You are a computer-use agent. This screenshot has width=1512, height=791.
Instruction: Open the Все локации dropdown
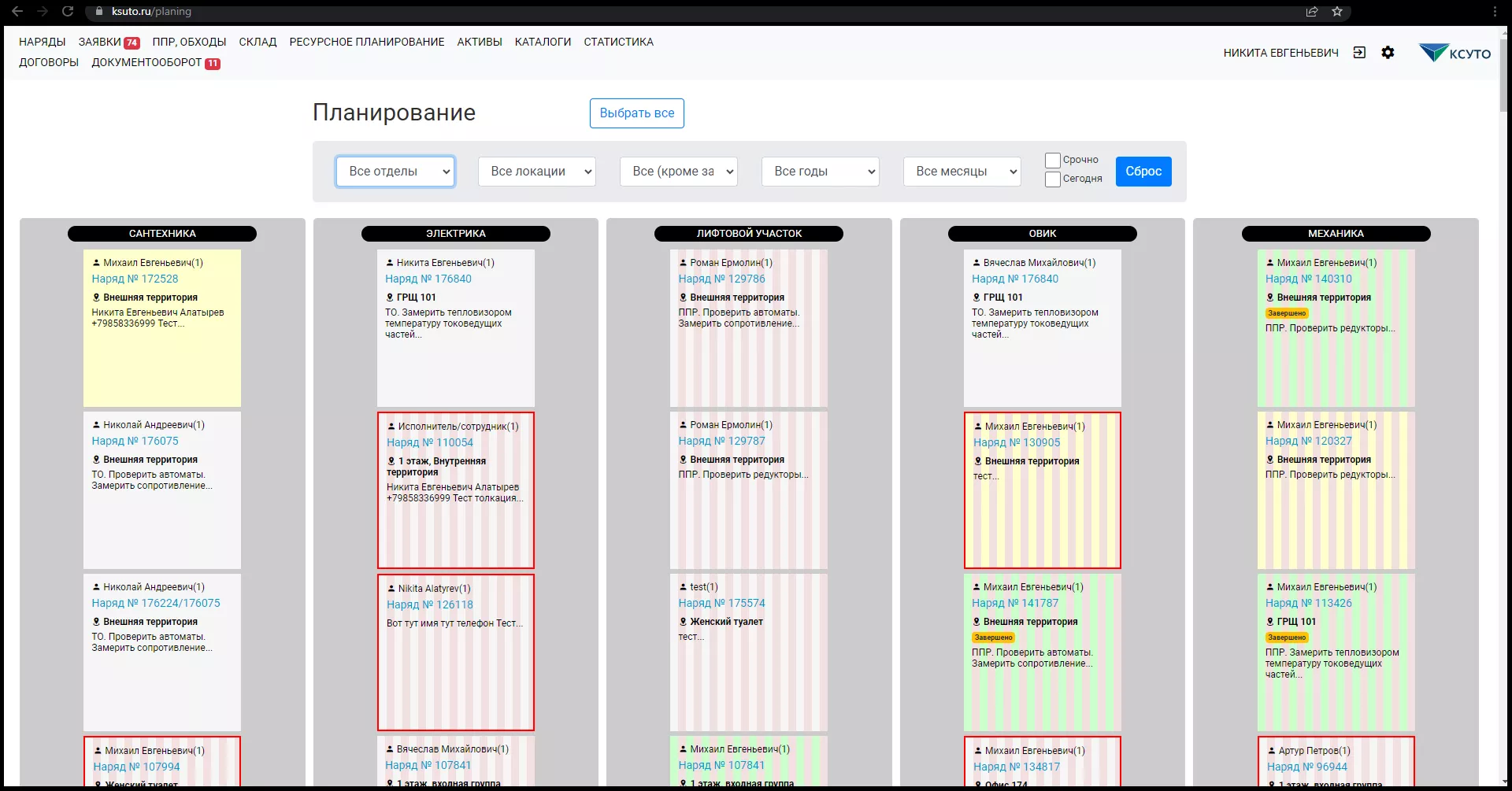(537, 172)
